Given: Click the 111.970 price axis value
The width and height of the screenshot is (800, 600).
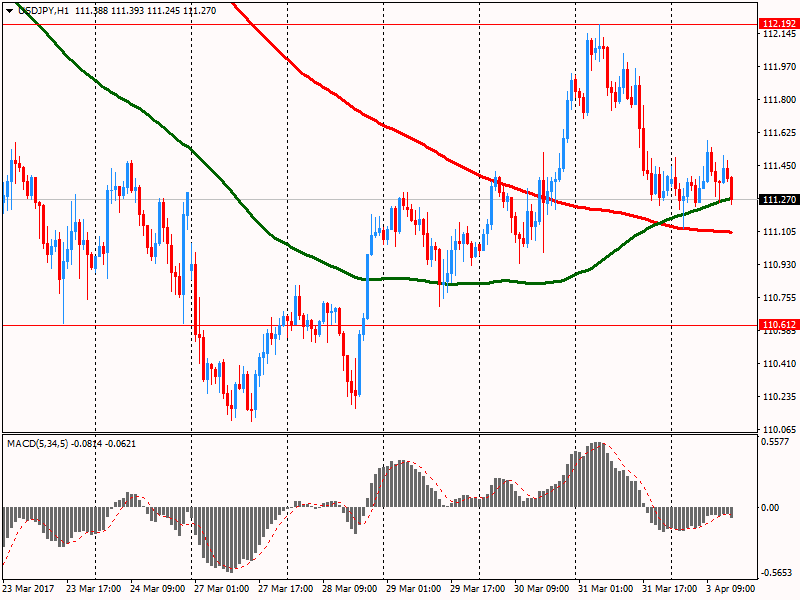Looking at the screenshot, I should pyautogui.click(x=779, y=67).
